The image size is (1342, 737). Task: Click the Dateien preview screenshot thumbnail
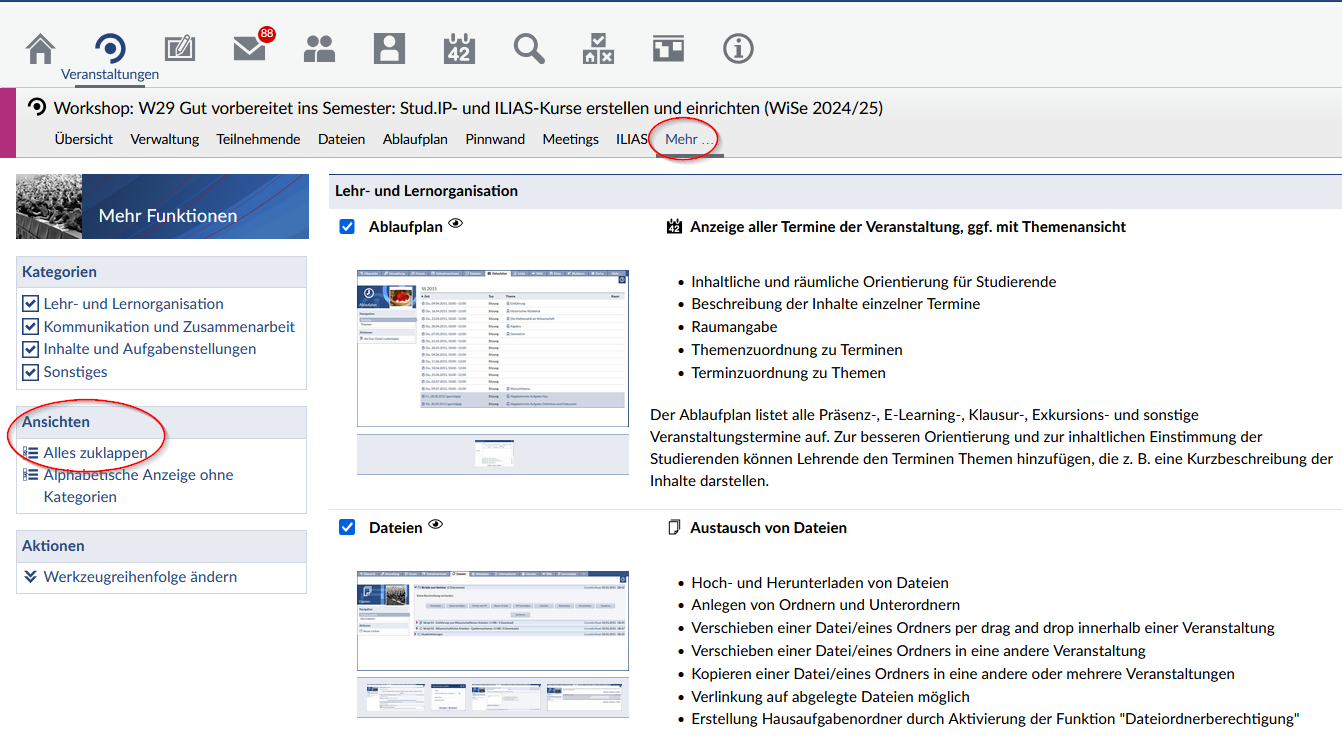coord(493,621)
